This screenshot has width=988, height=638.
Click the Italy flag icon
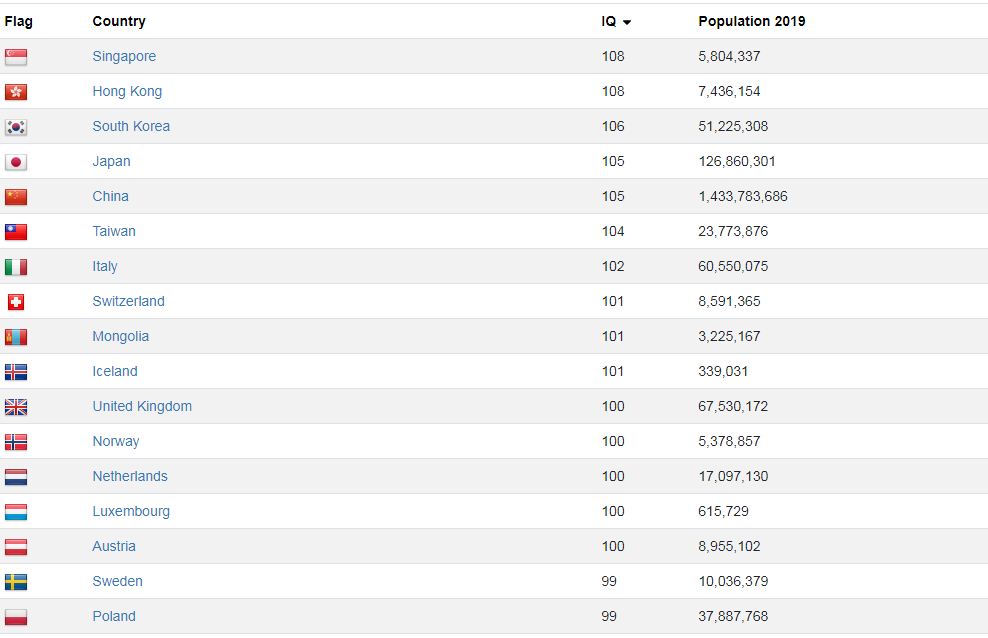[x=16, y=267]
